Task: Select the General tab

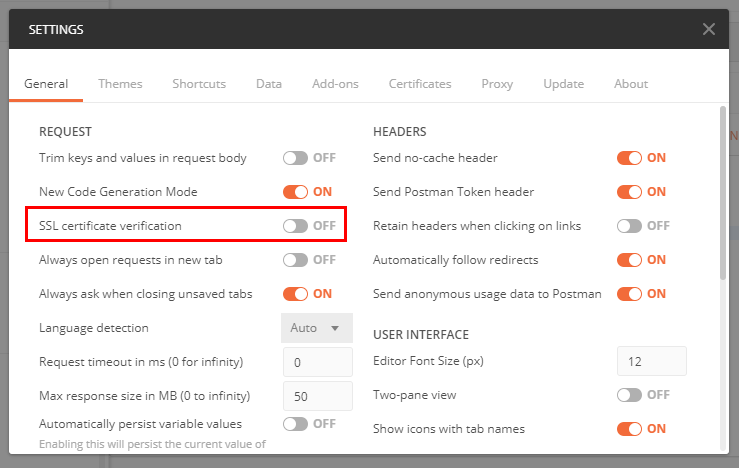Action: tap(46, 84)
